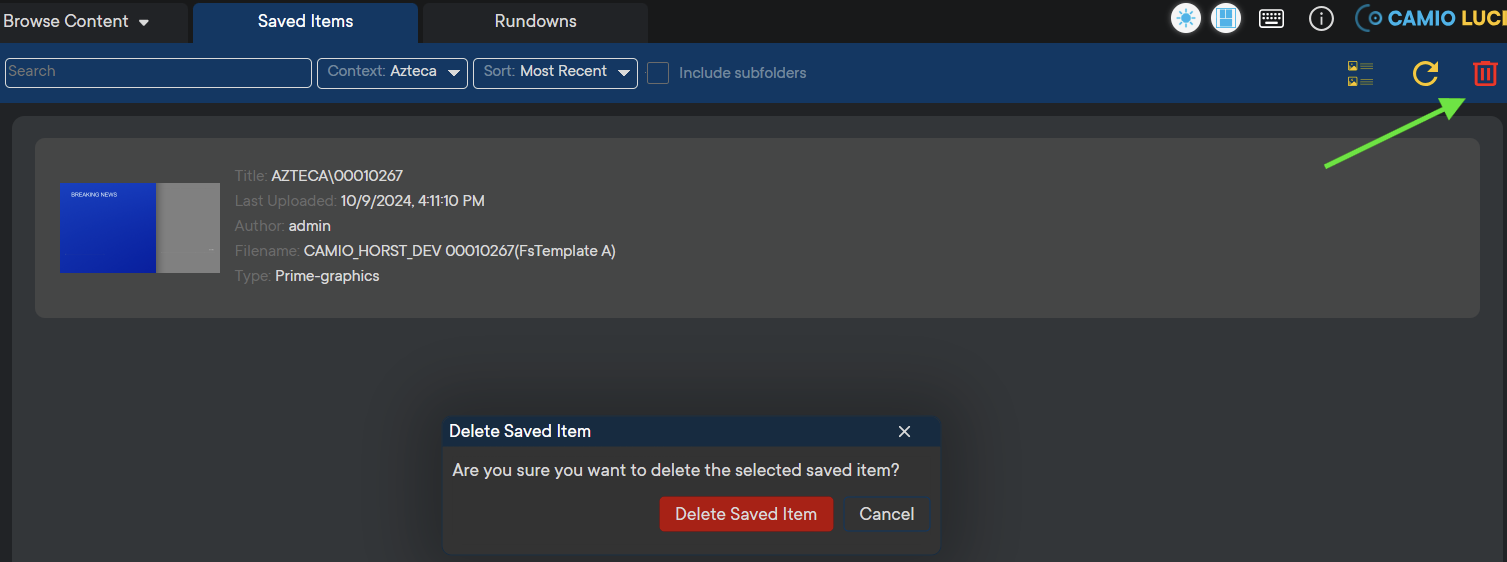Image resolution: width=1507 pixels, height=562 pixels.
Task: Refresh the saved items list
Action: click(x=1425, y=73)
